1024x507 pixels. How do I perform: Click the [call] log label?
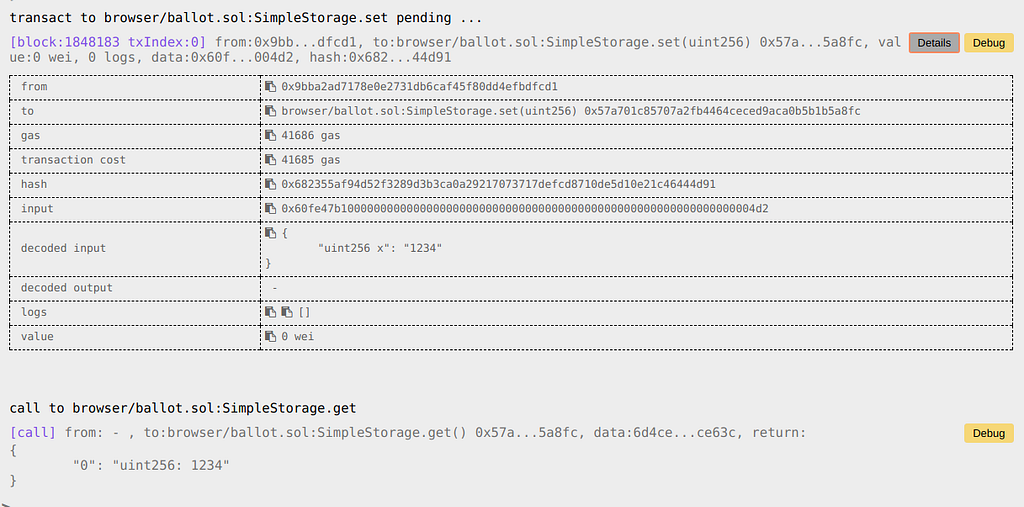click(x=35, y=433)
